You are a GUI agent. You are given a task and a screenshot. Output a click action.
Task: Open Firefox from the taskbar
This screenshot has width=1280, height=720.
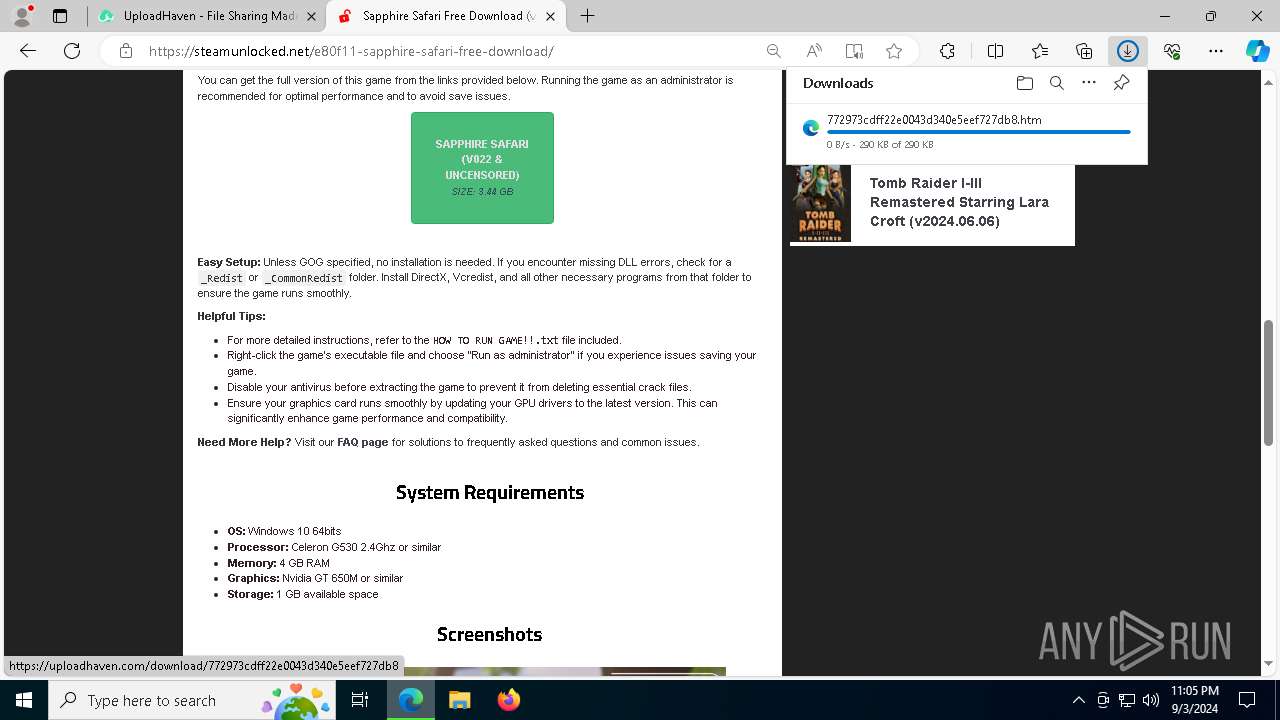tap(509, 700)
